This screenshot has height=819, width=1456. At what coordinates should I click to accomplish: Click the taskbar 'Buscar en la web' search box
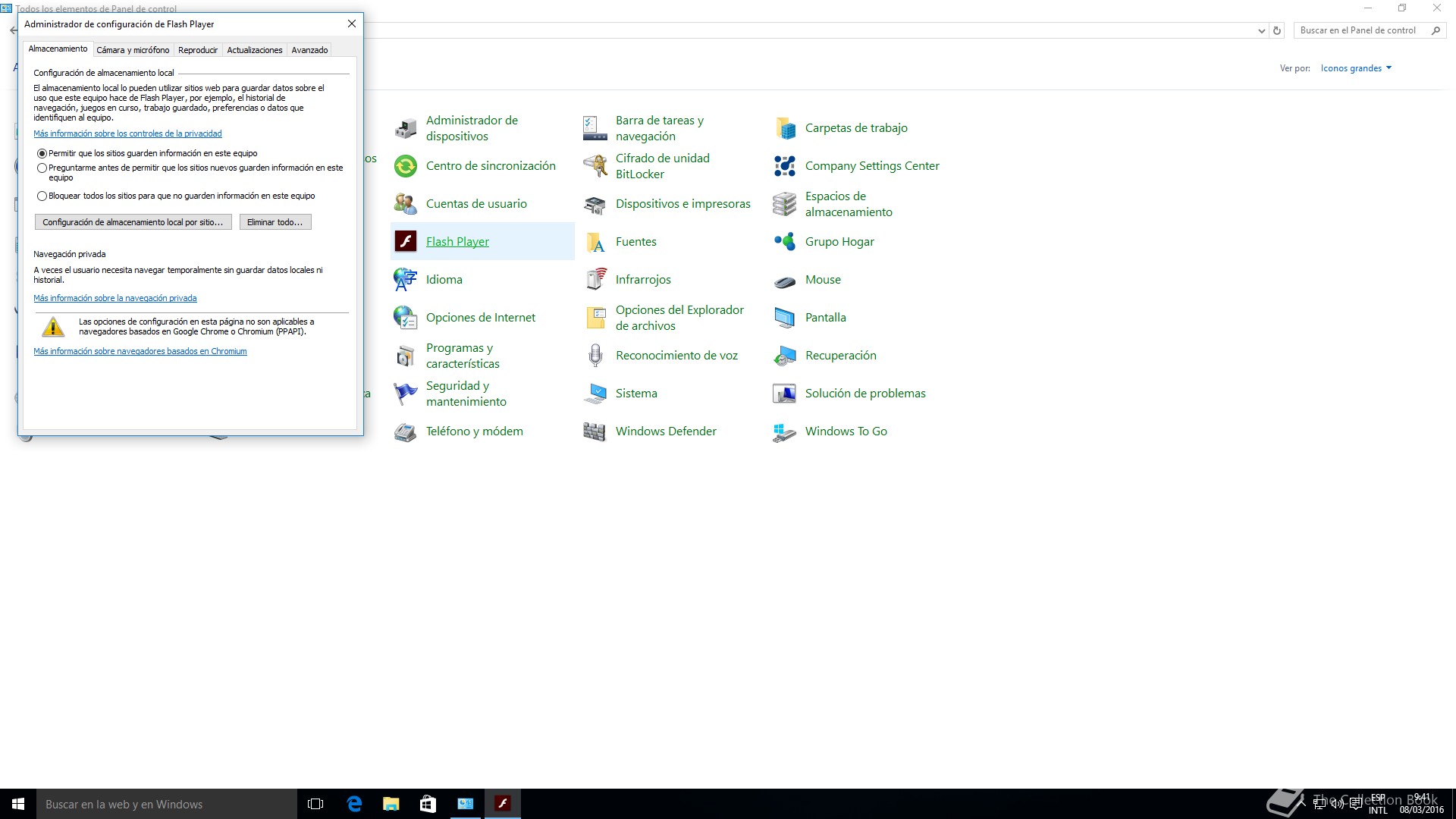[x=167, y=804]
